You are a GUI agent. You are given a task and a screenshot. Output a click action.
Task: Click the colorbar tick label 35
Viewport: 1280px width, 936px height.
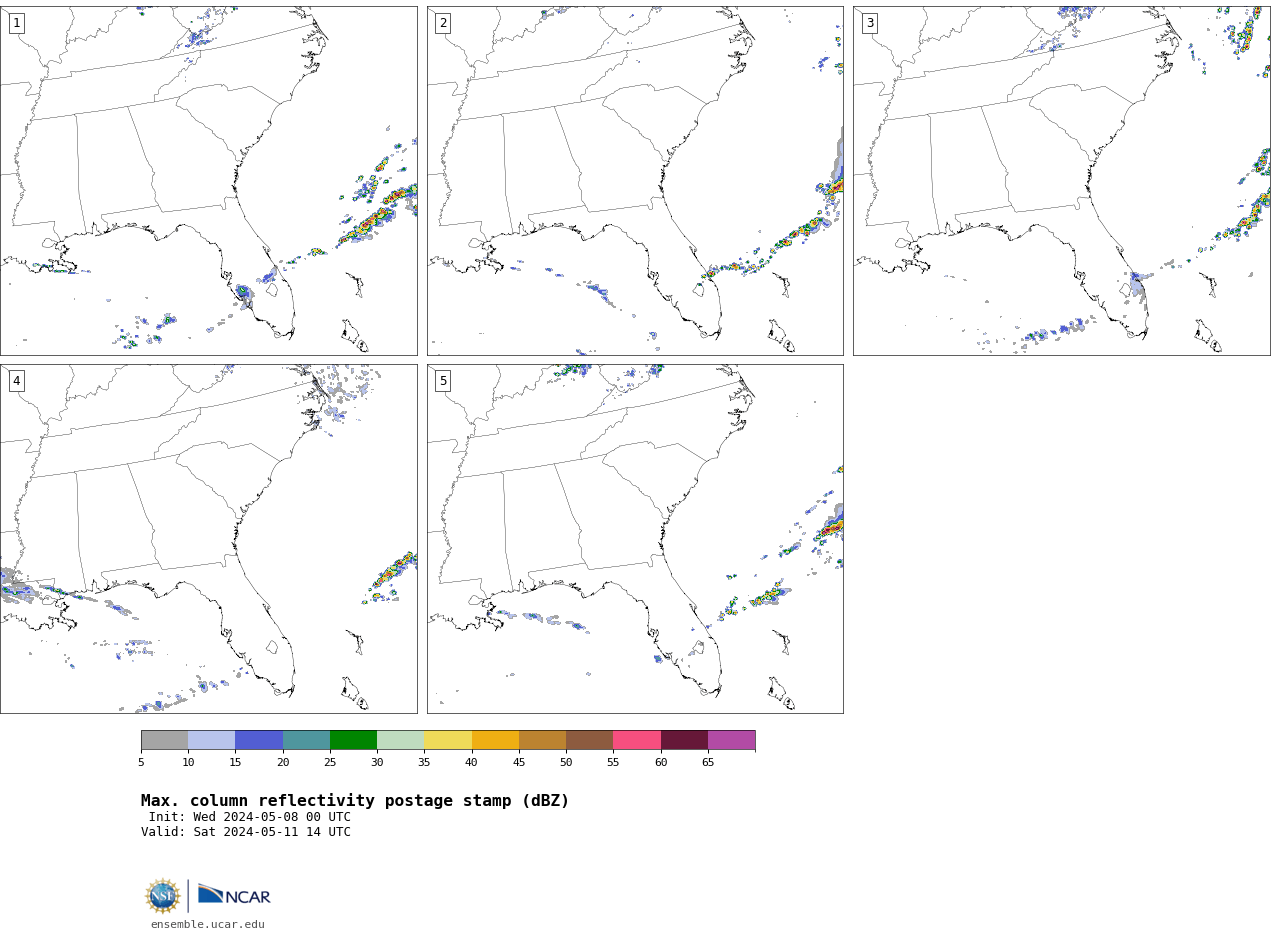[424, 763]
